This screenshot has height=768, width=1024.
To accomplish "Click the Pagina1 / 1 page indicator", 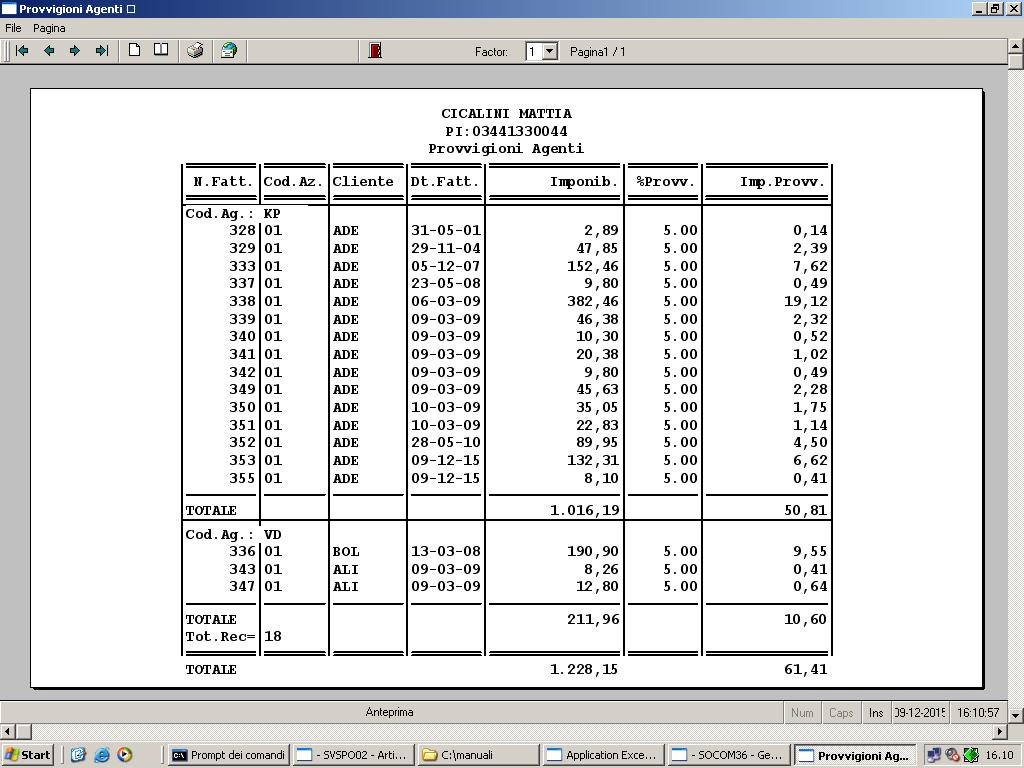I will [598, 52].
